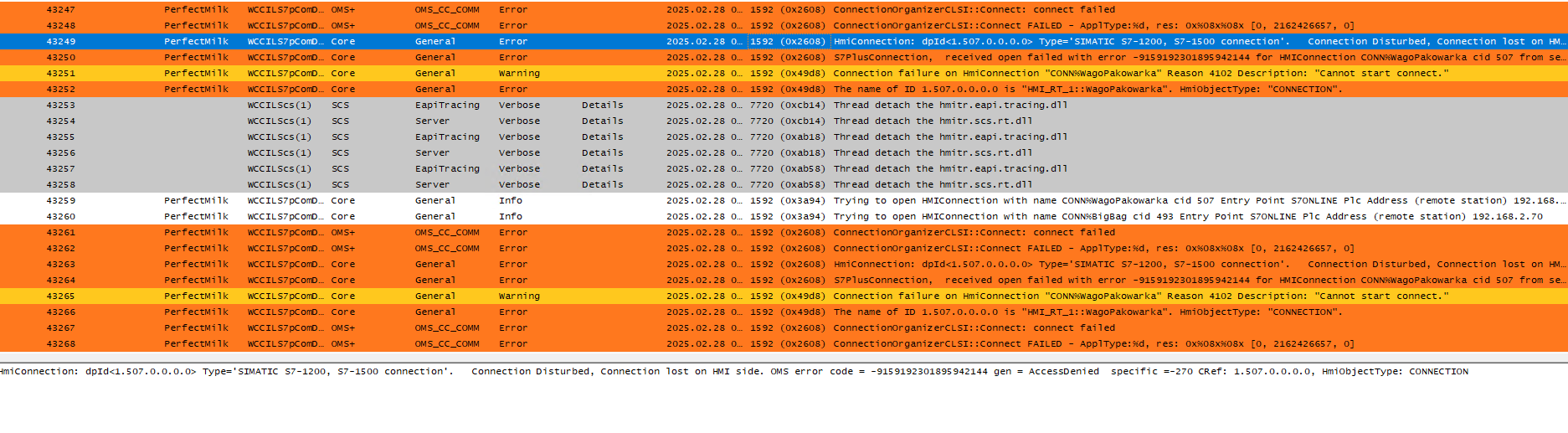Select log entry number 43263
This screenshot has height=433, width=1568.
[60, 265]
